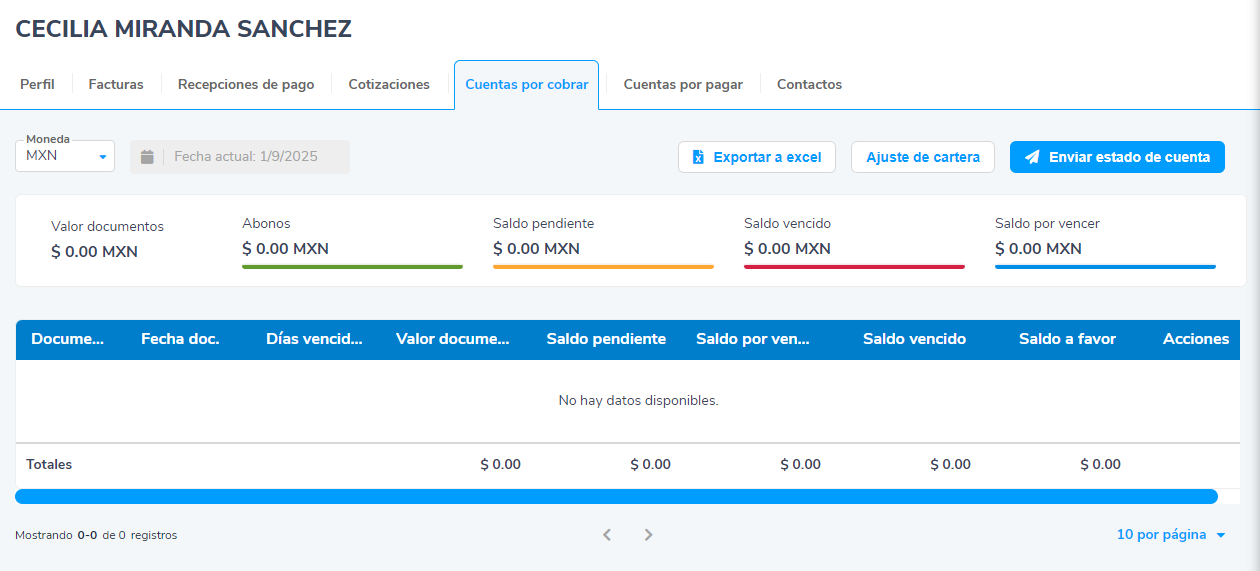
Task: Go to next page with right chevron
Action: pos(648,535)
